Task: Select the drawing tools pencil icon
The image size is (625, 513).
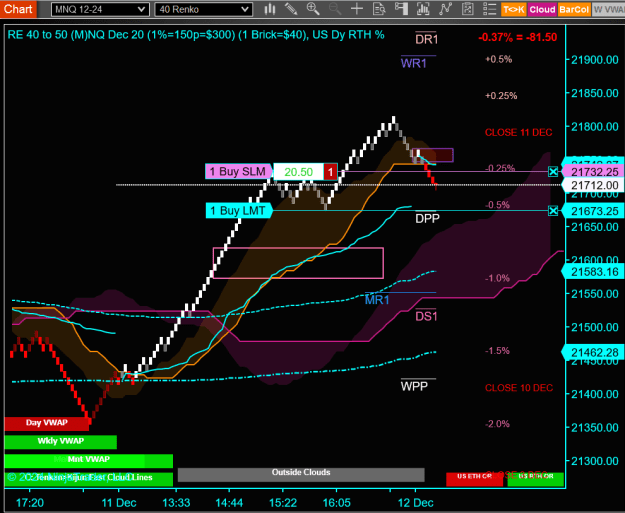Action: tap(291, 9)
